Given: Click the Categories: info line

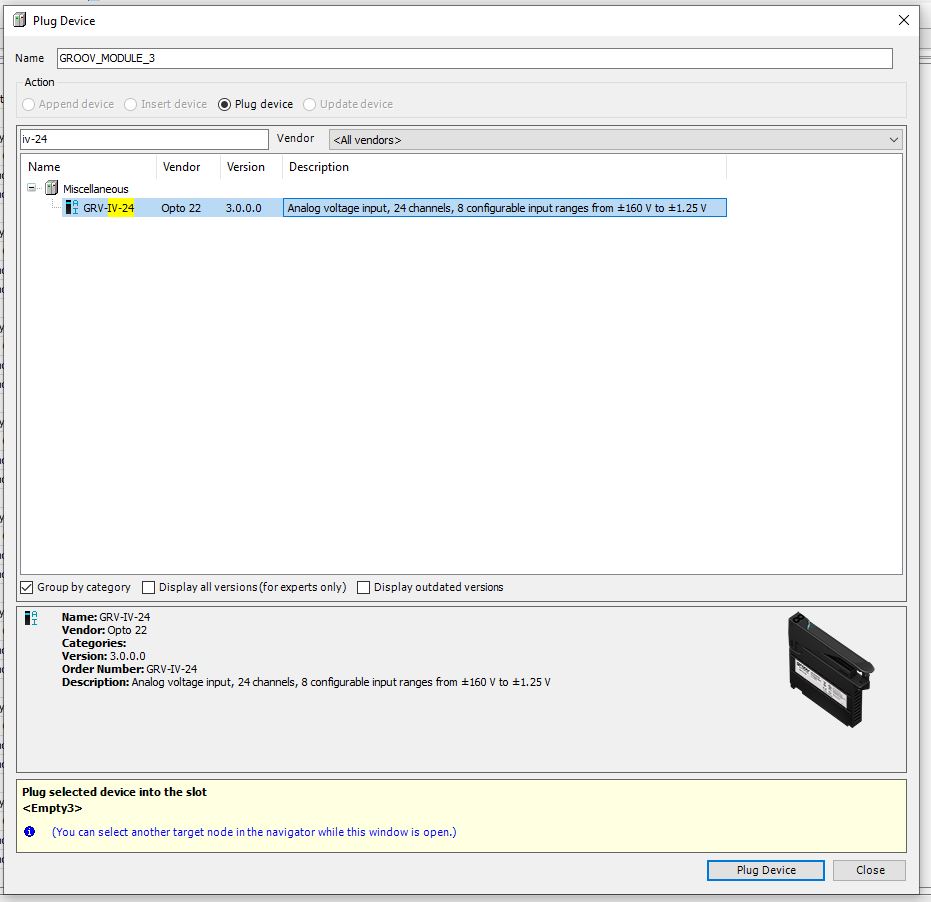Looking at the screenshot, I should pos(94,643).
